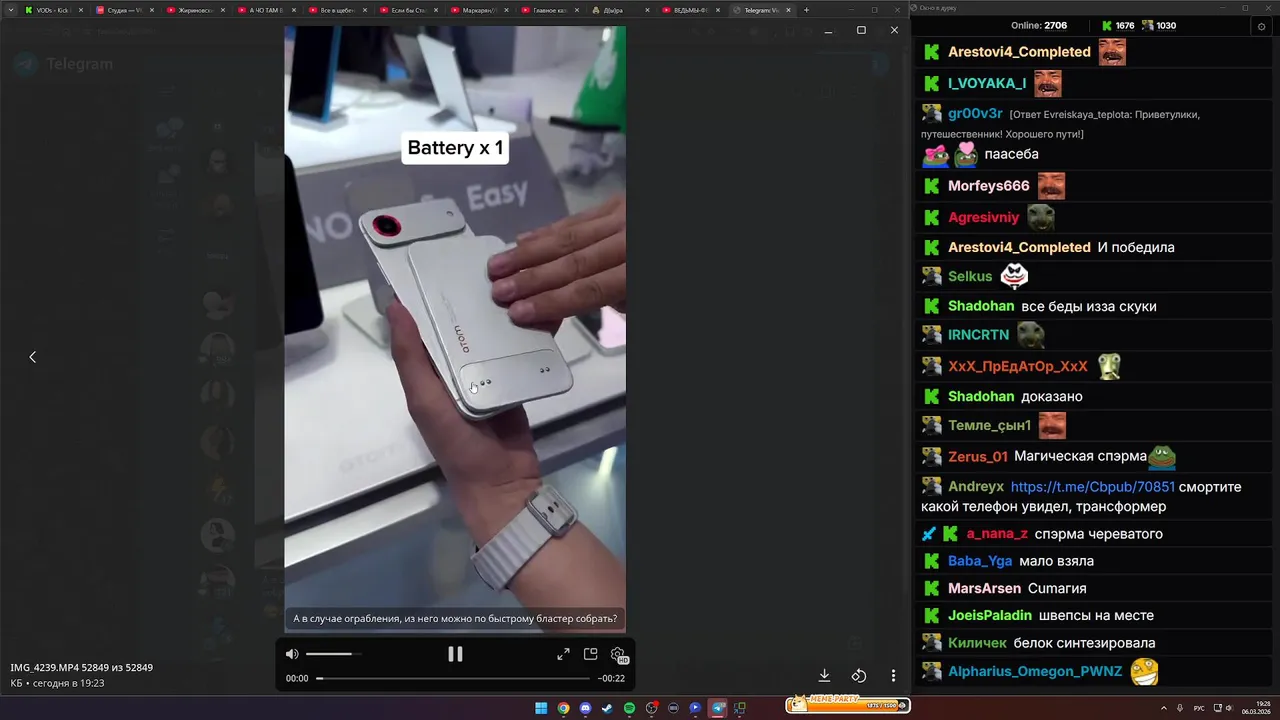1280x720 pixels.
Task: Click username Baba_Yga in chat
Action: click(x=980, y=561)
